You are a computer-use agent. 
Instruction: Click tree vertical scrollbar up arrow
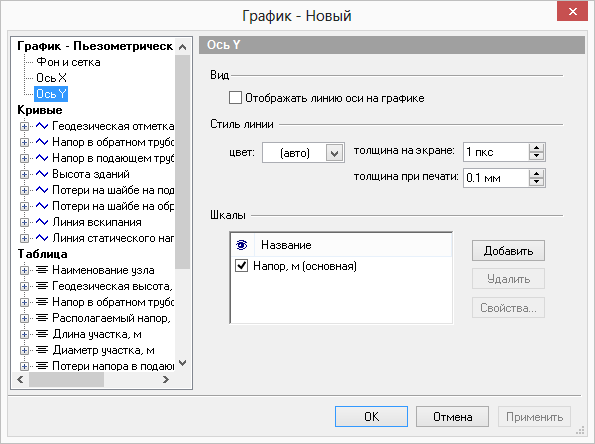click(x=183, y=47)
